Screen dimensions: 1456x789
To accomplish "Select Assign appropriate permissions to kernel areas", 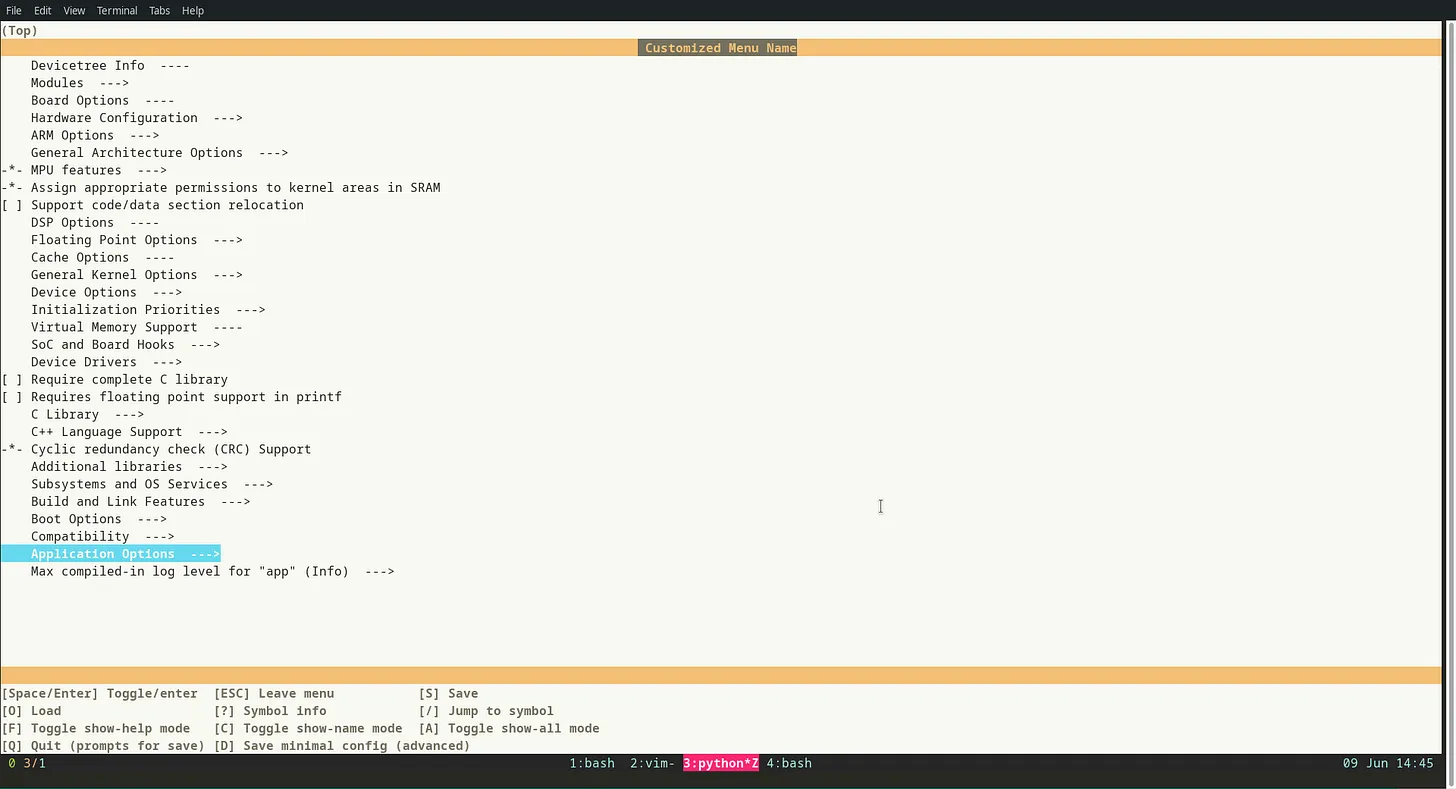I will 220,187.
